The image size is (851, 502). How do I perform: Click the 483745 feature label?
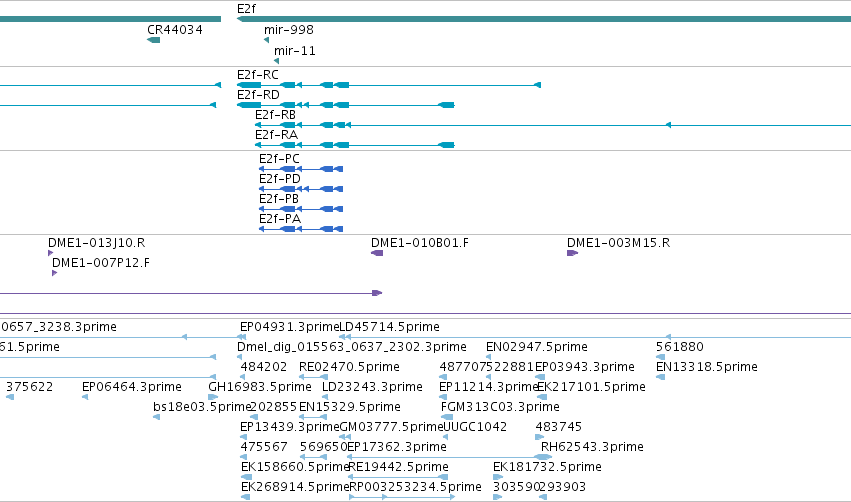pyautogui.click(x=558, y=428)
